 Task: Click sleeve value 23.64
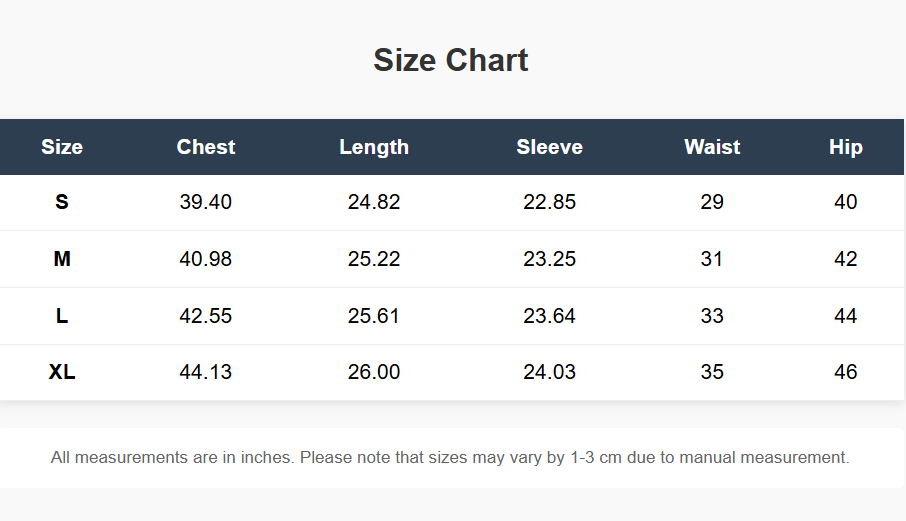coord(549,316)
